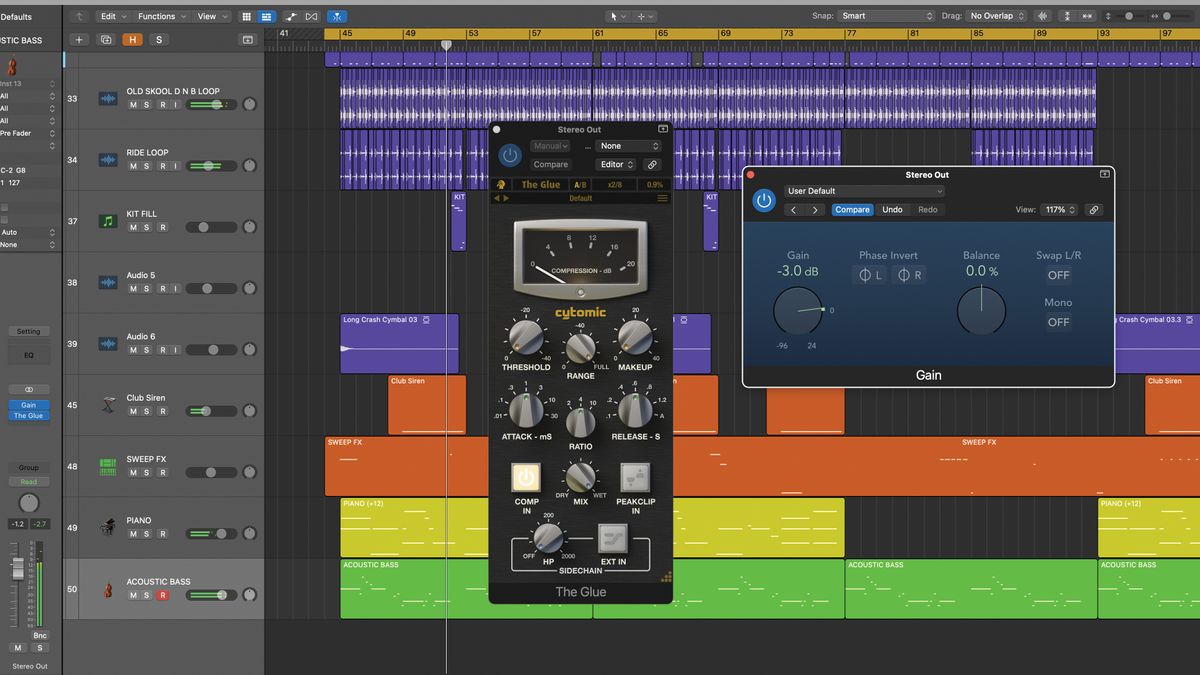Open the Piano Roll editor icon in toolbar
1200x675 pixels.
click(266, 16)
